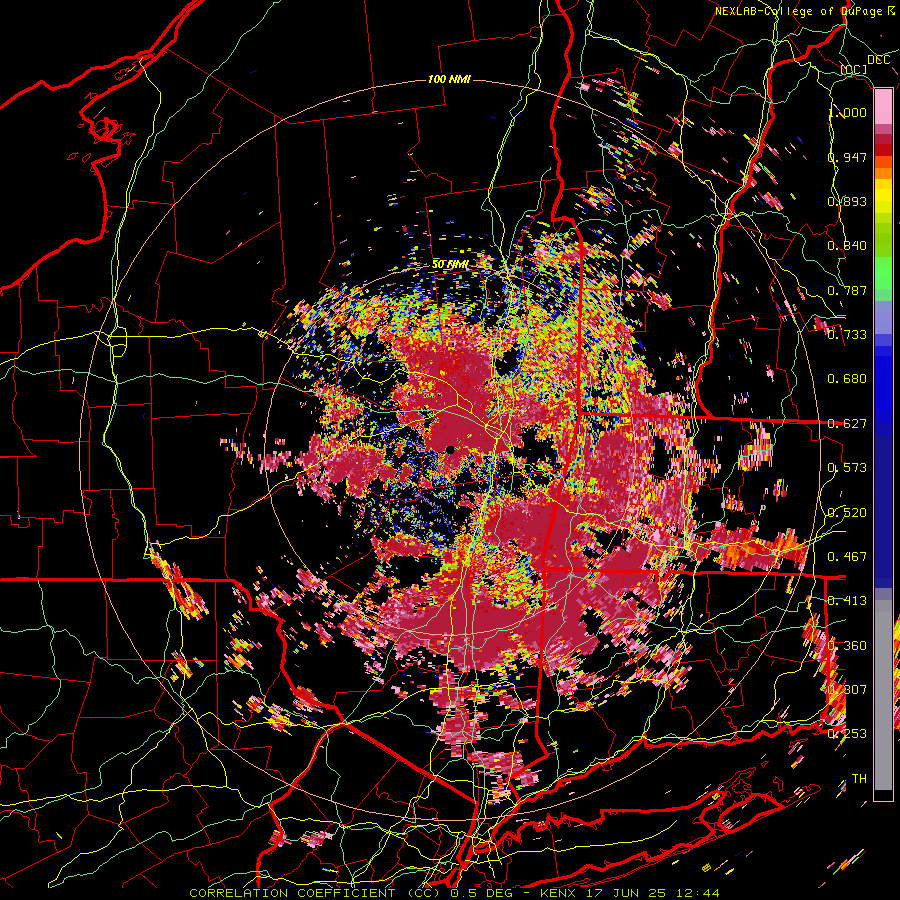The width and height of the screenshot is (900, 900).
Task: Click the 0.573 scale value
Action: pos(847,468)
